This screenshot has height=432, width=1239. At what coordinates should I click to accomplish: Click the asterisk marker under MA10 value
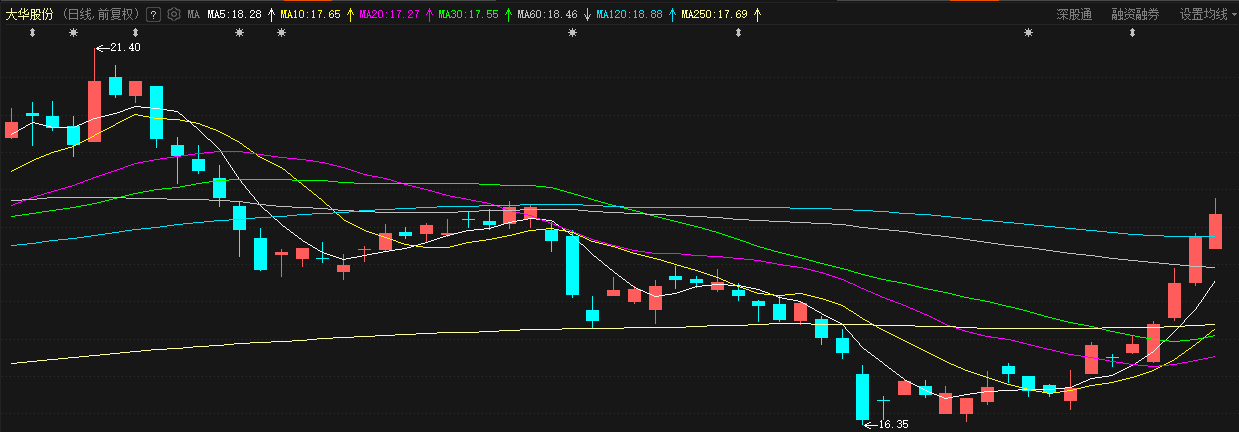[x=281, y=34]
